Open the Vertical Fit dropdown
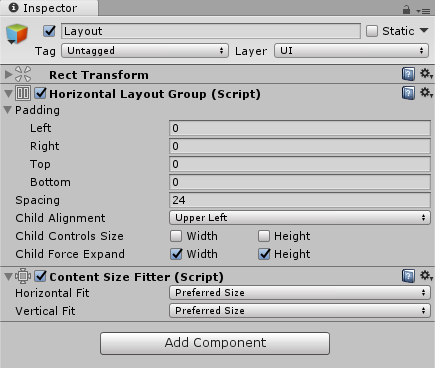The width and height of the screenshot is (435, 368). [x=300, y=311]
